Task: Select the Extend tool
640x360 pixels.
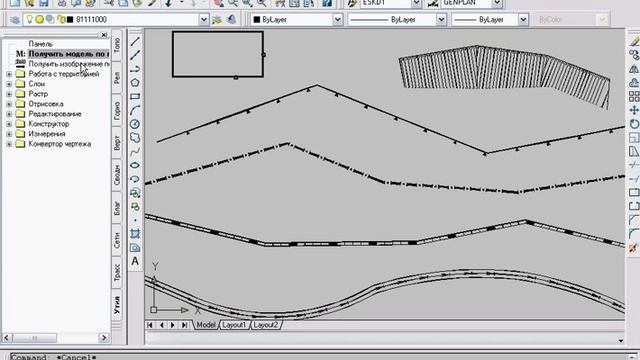Action: click(634, 179)
